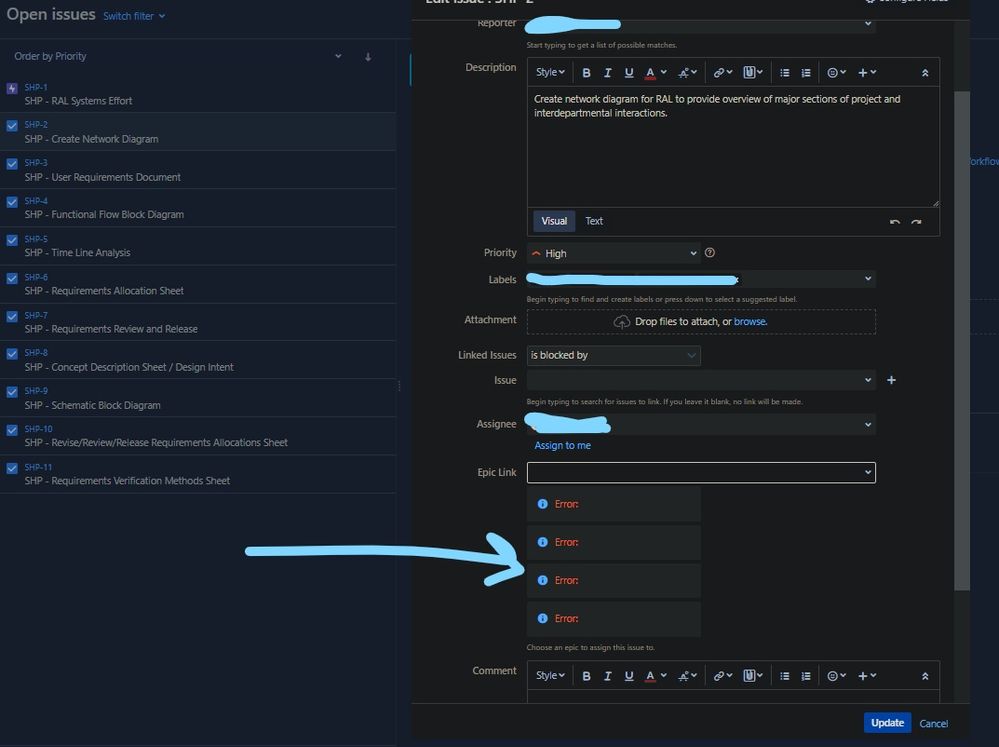Insert a link via the Description toolbar
Screen dimensions: 999x747
click(x=720, y=72)
